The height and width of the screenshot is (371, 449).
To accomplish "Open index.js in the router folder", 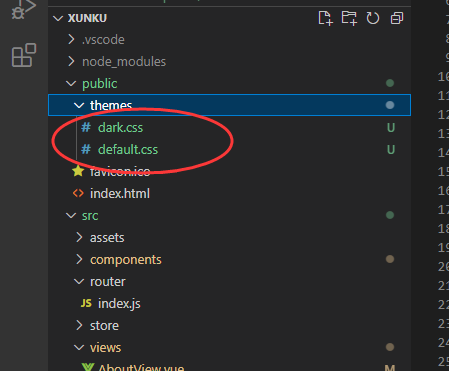I will (x=119, y=304).
